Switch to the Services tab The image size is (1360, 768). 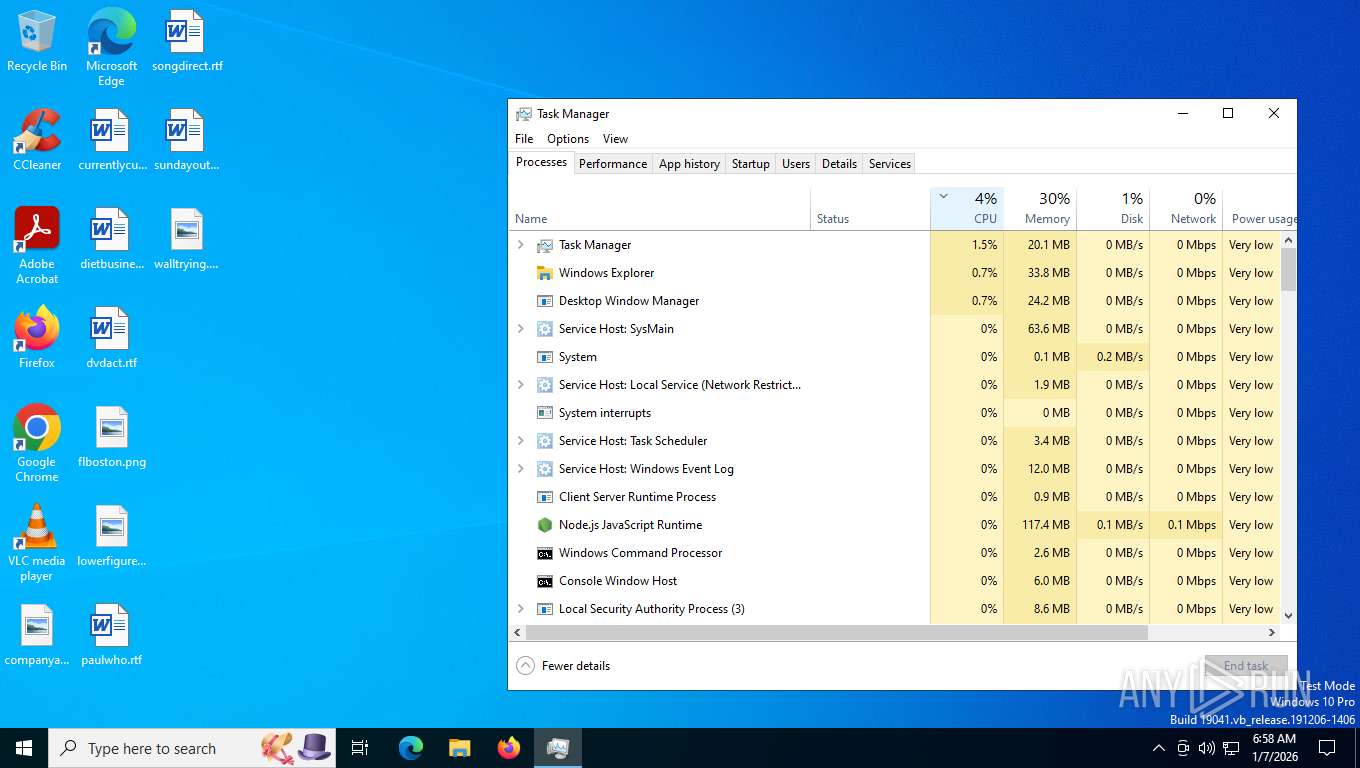pyautogui.click(x=890, y=164)
